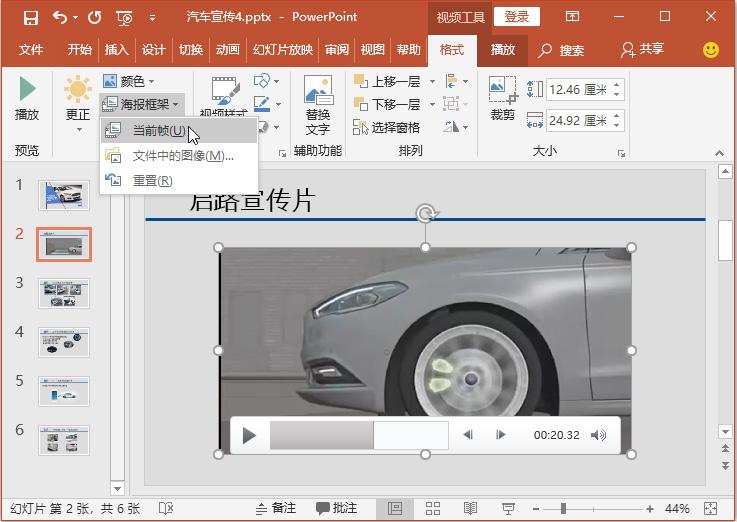Switch to the video 播放 tab
737x522 pixels.
(502, 49)
